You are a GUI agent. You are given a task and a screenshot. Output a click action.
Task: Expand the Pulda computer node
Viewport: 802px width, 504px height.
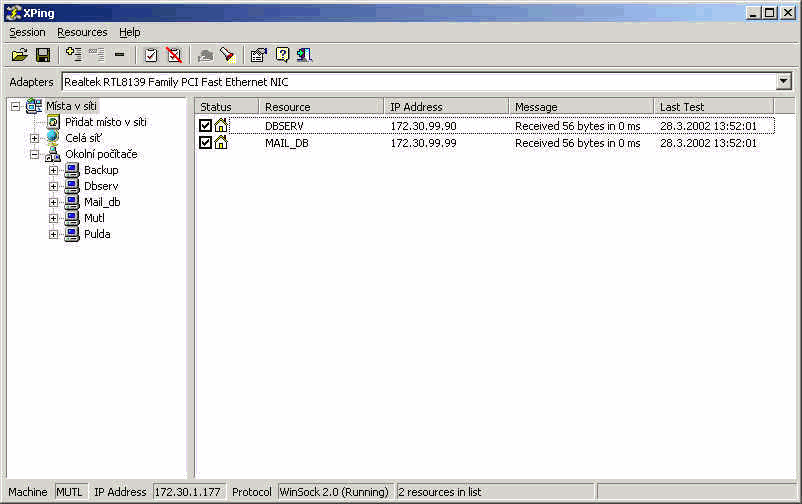point(53,234)
